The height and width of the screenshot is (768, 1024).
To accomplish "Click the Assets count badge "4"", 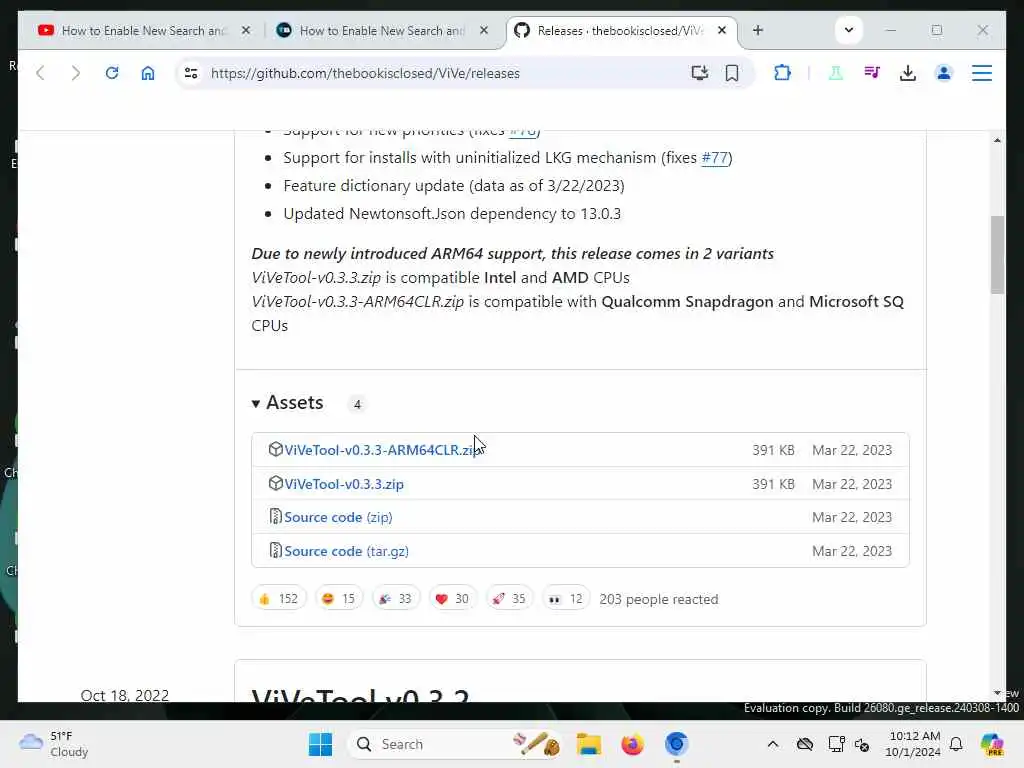I will [357, 404].
